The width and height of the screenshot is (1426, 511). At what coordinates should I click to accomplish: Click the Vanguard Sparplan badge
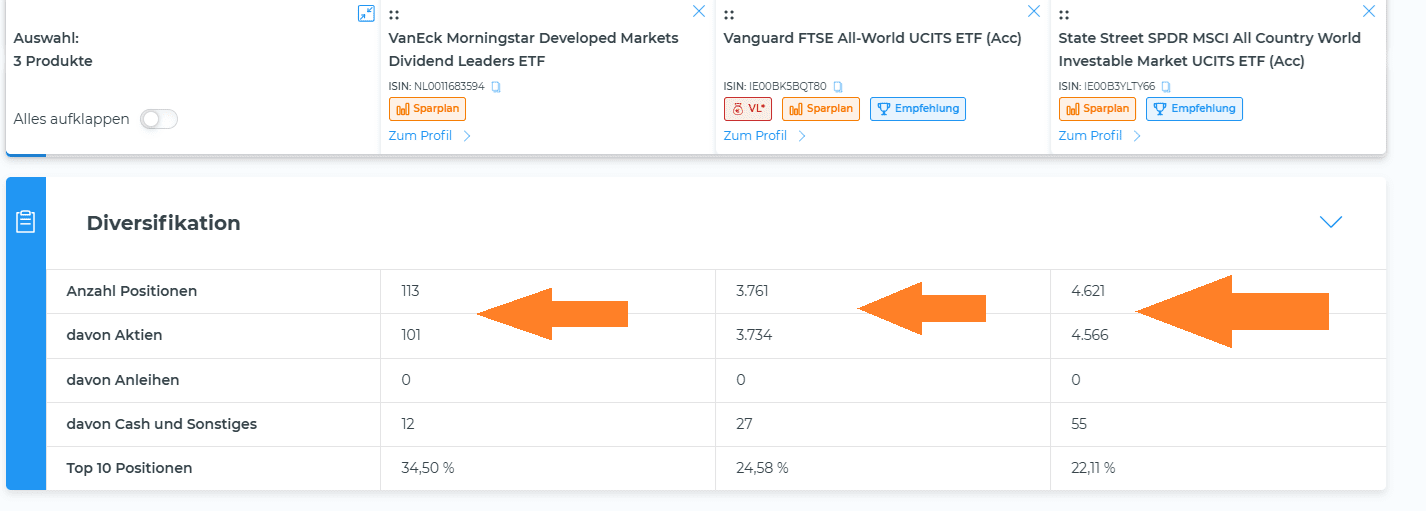(821, 109)
